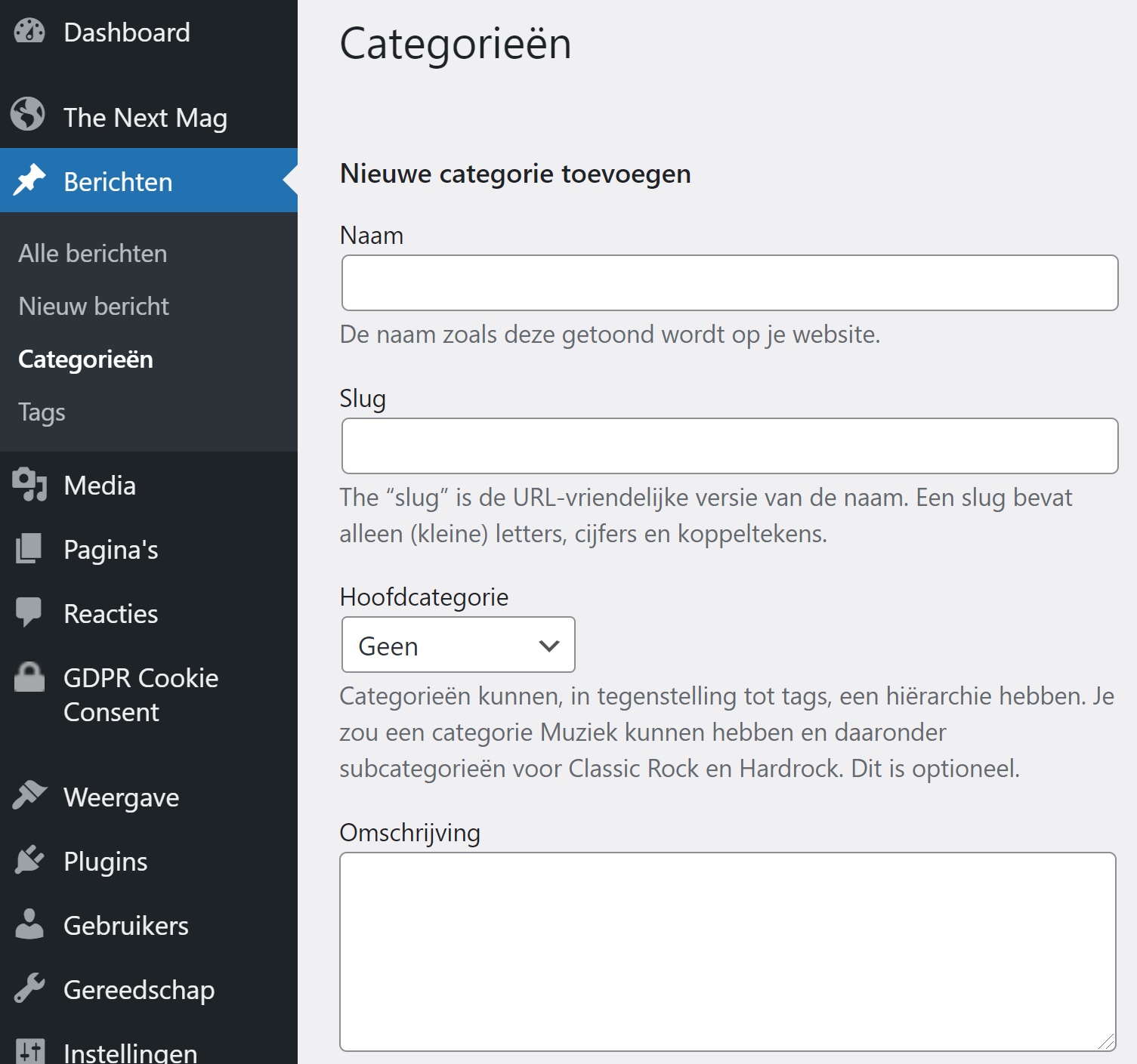Screen dimensions: 1137x1064
Task: Go to Alle berichten submenu link
Action: point(93,254)
